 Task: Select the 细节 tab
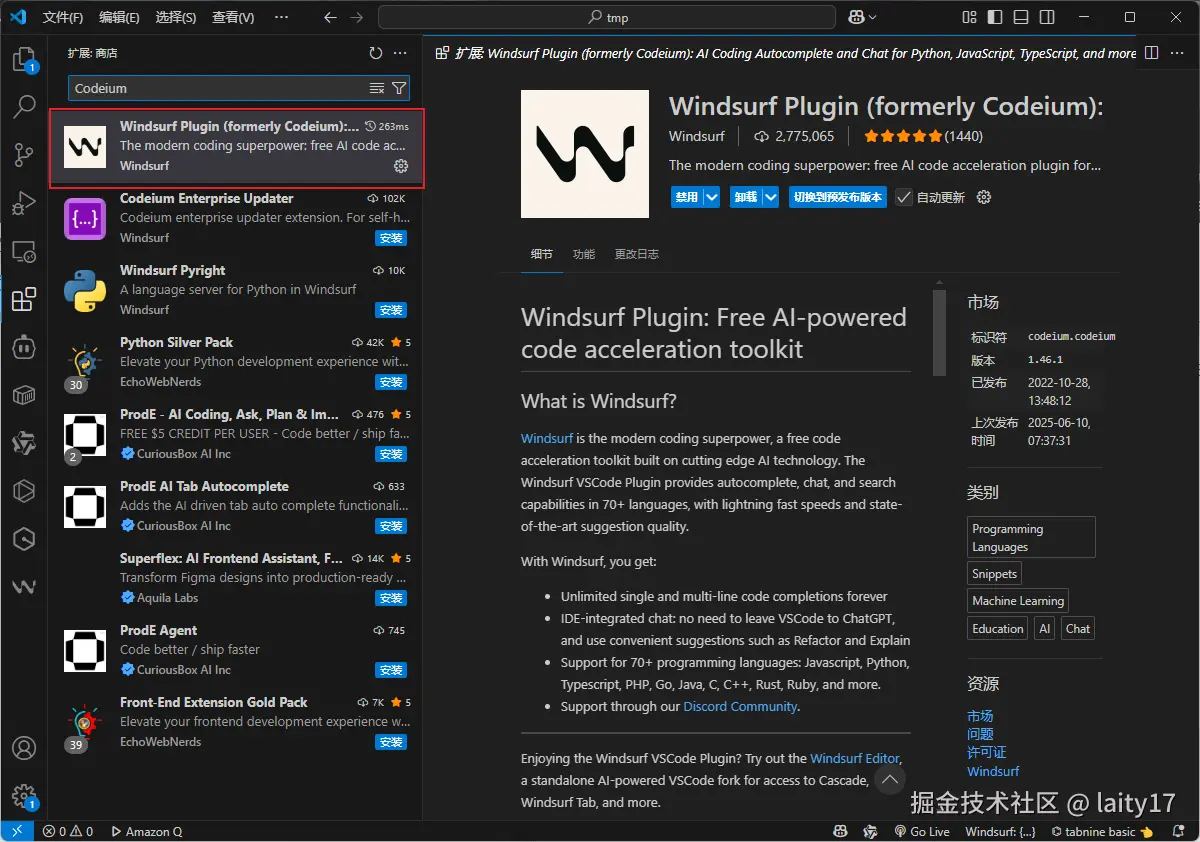(x=541, y=254)
